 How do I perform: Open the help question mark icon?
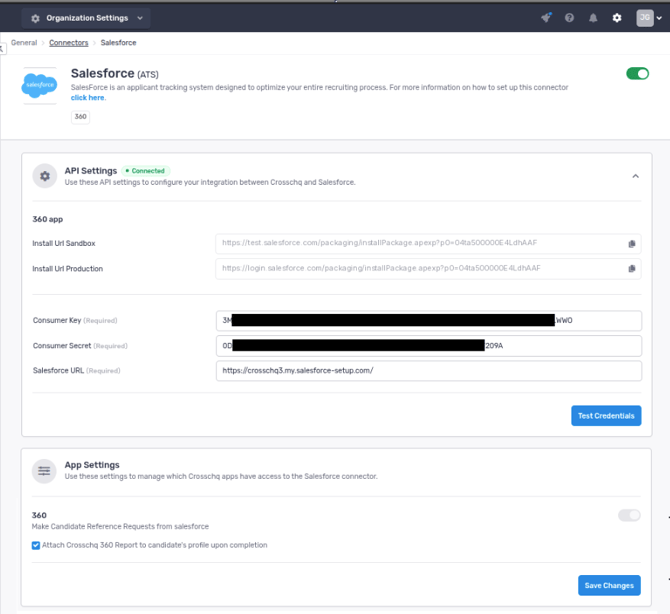click(569, 18)
